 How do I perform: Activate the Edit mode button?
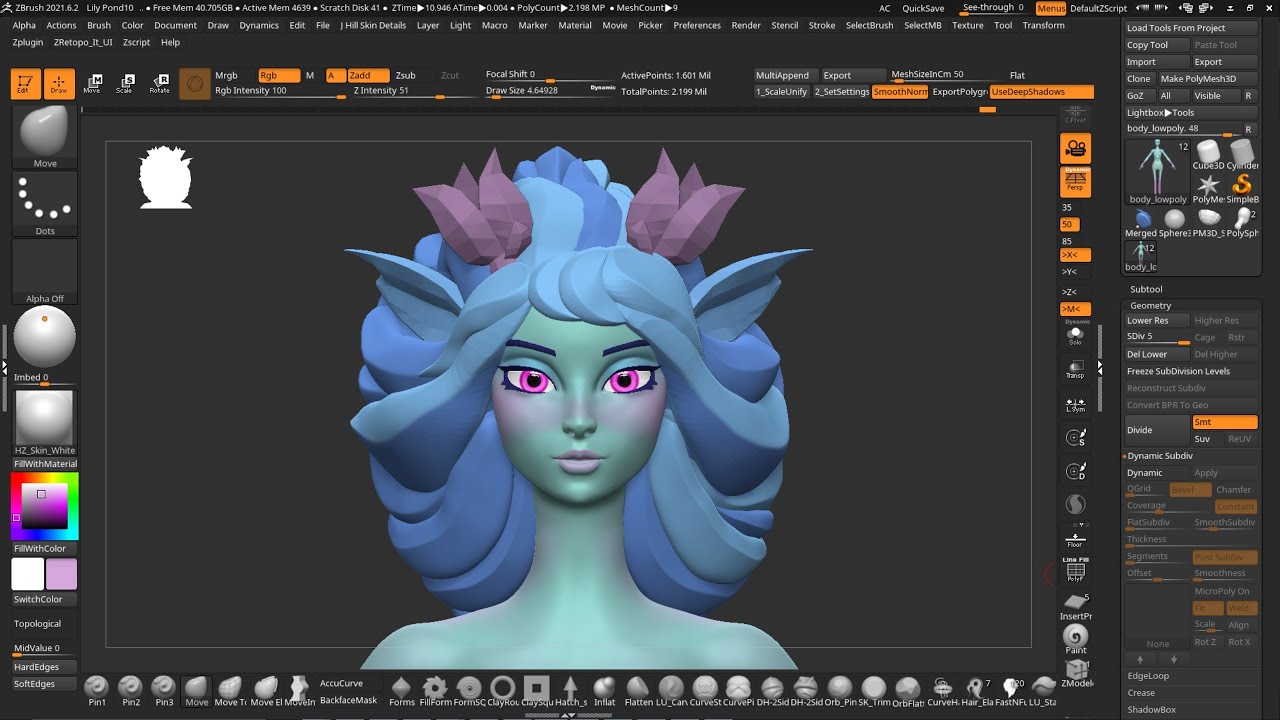pyautogui.click(x=26, y=84)
